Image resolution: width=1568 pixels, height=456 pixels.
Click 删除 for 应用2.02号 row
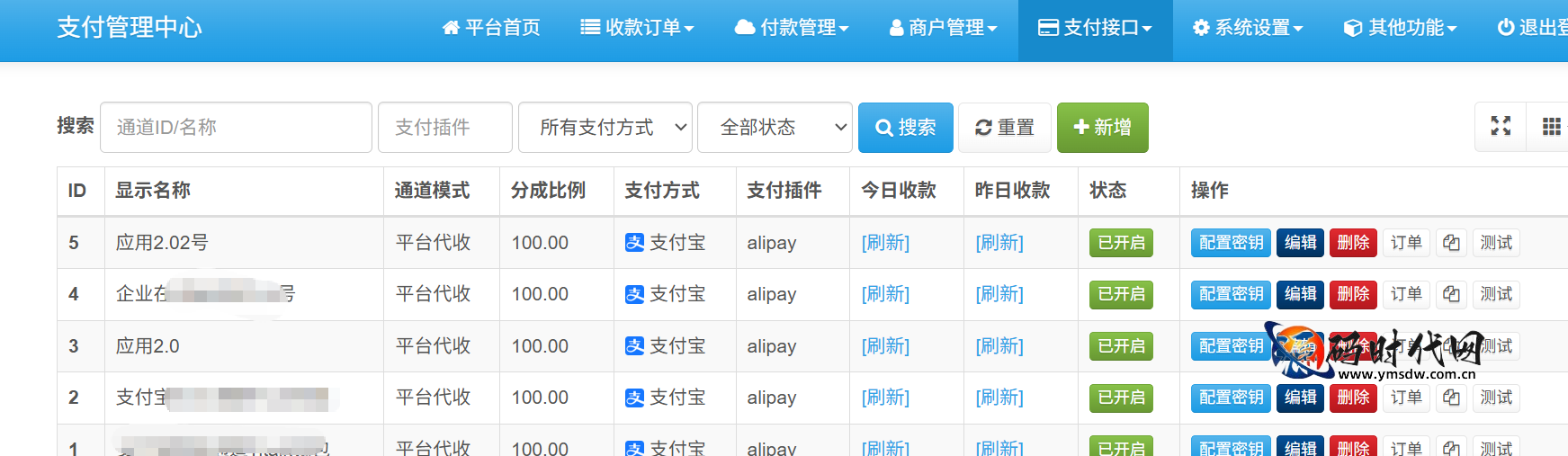tap(1353, 243)
